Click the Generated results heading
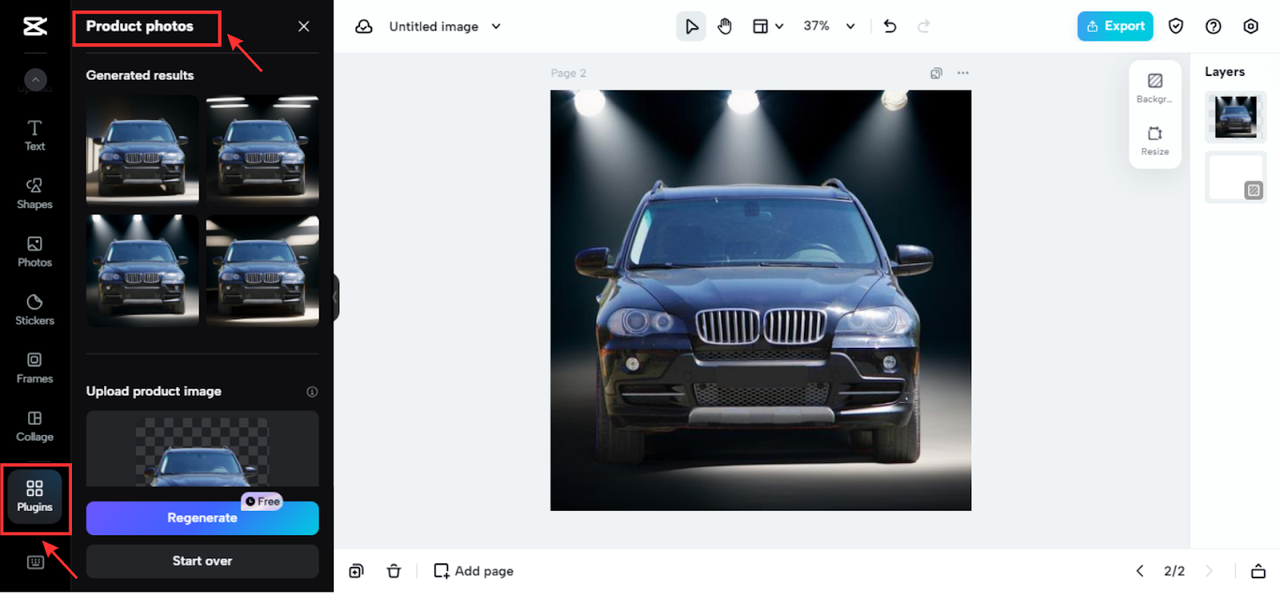1280x595 pixels. point(140,75)
